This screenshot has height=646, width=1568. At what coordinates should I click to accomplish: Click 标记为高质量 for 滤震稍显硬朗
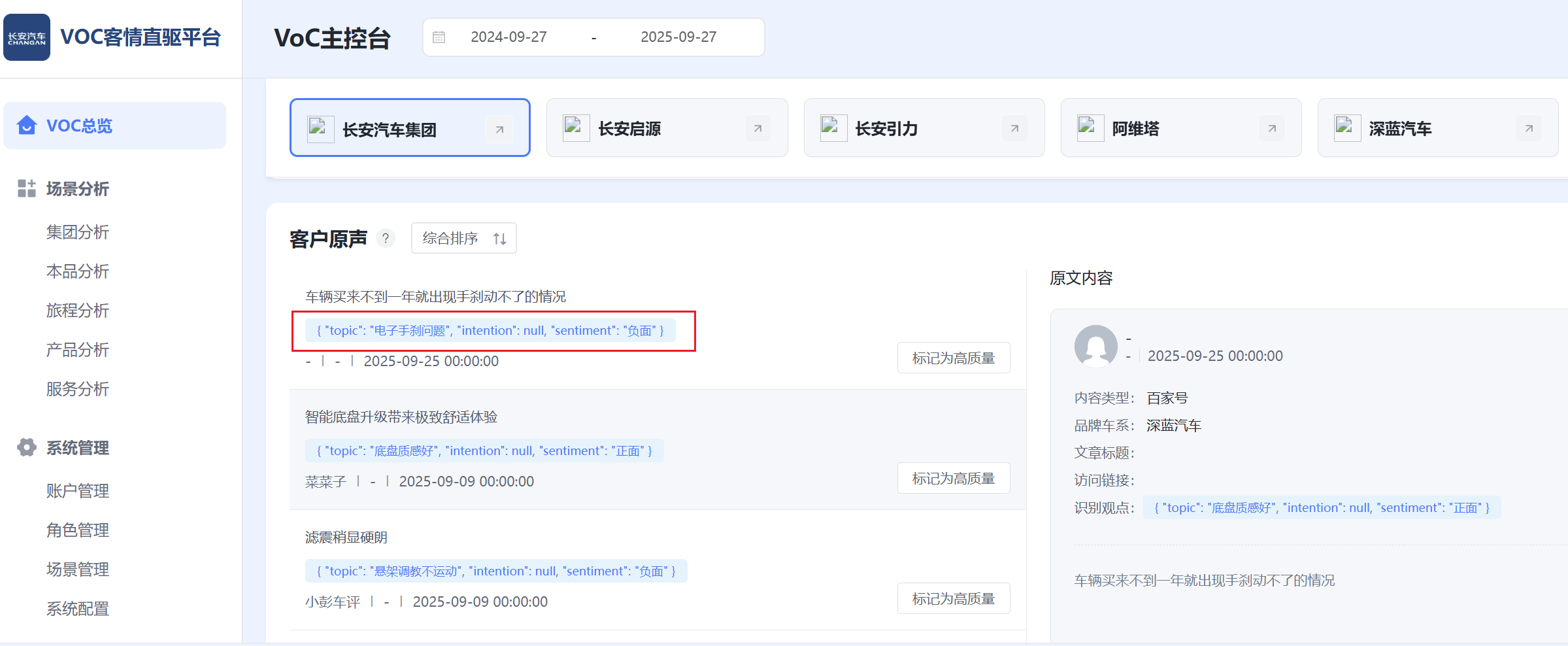point(953,599)
